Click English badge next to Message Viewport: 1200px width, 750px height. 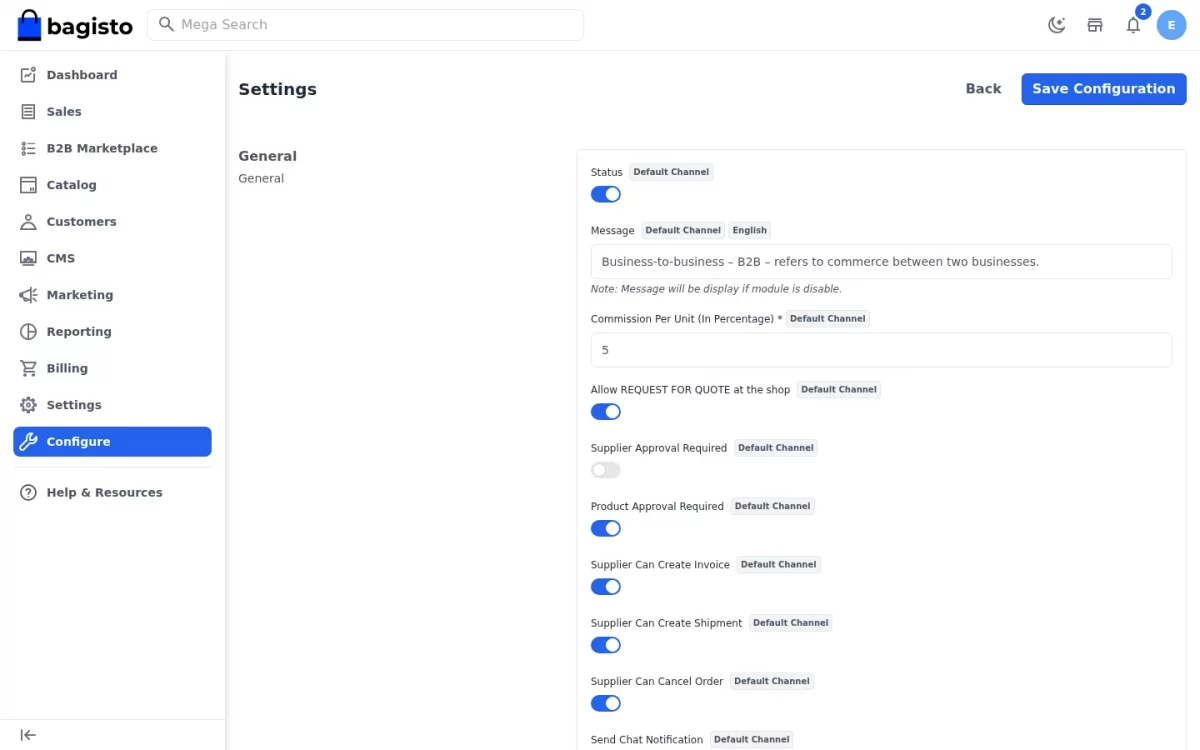749,230
